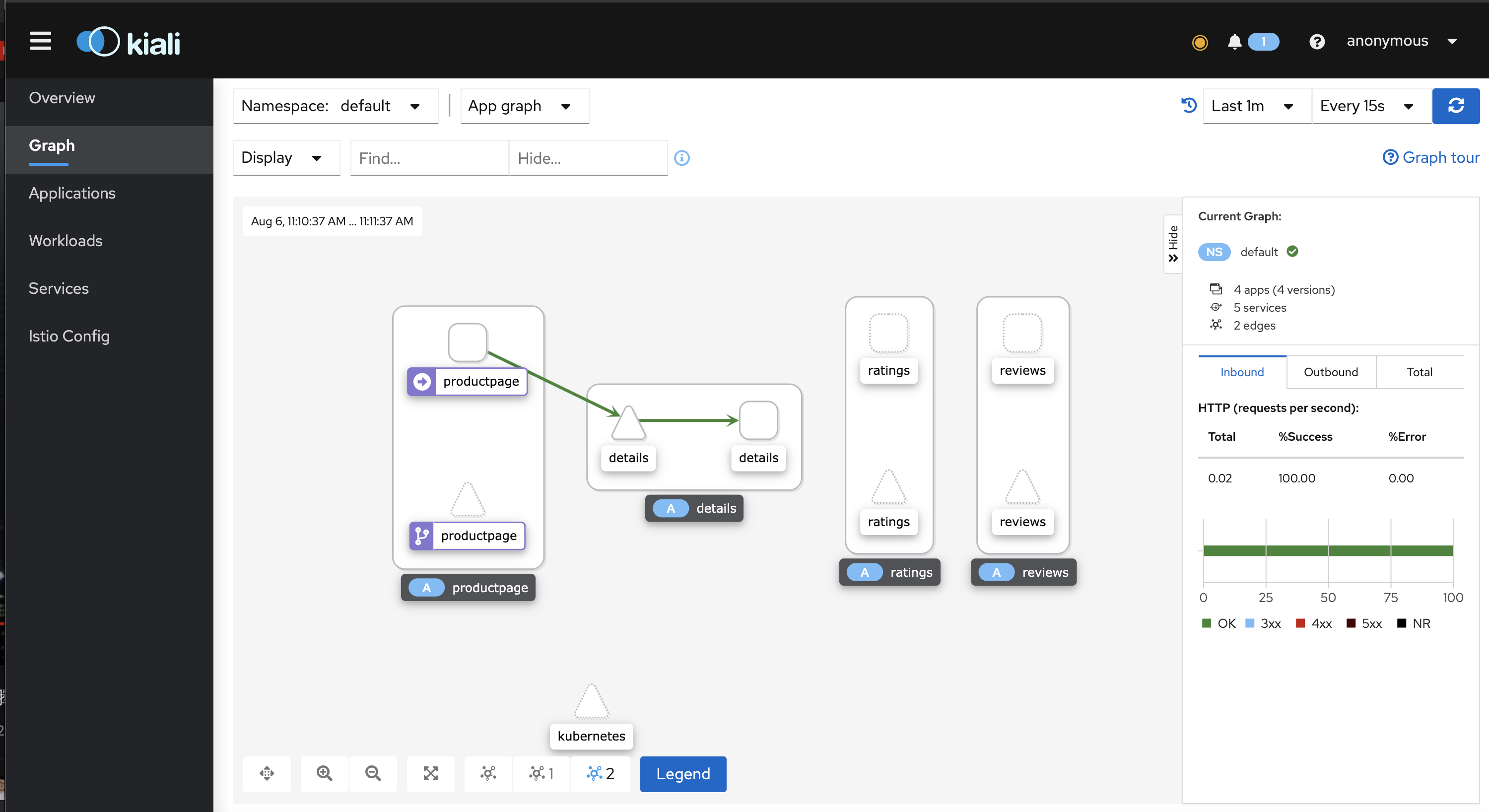Image resolution: width=1489 pixels, height=812 pixels.
Task: Open the App graph type dropdown
Action: 524,106
